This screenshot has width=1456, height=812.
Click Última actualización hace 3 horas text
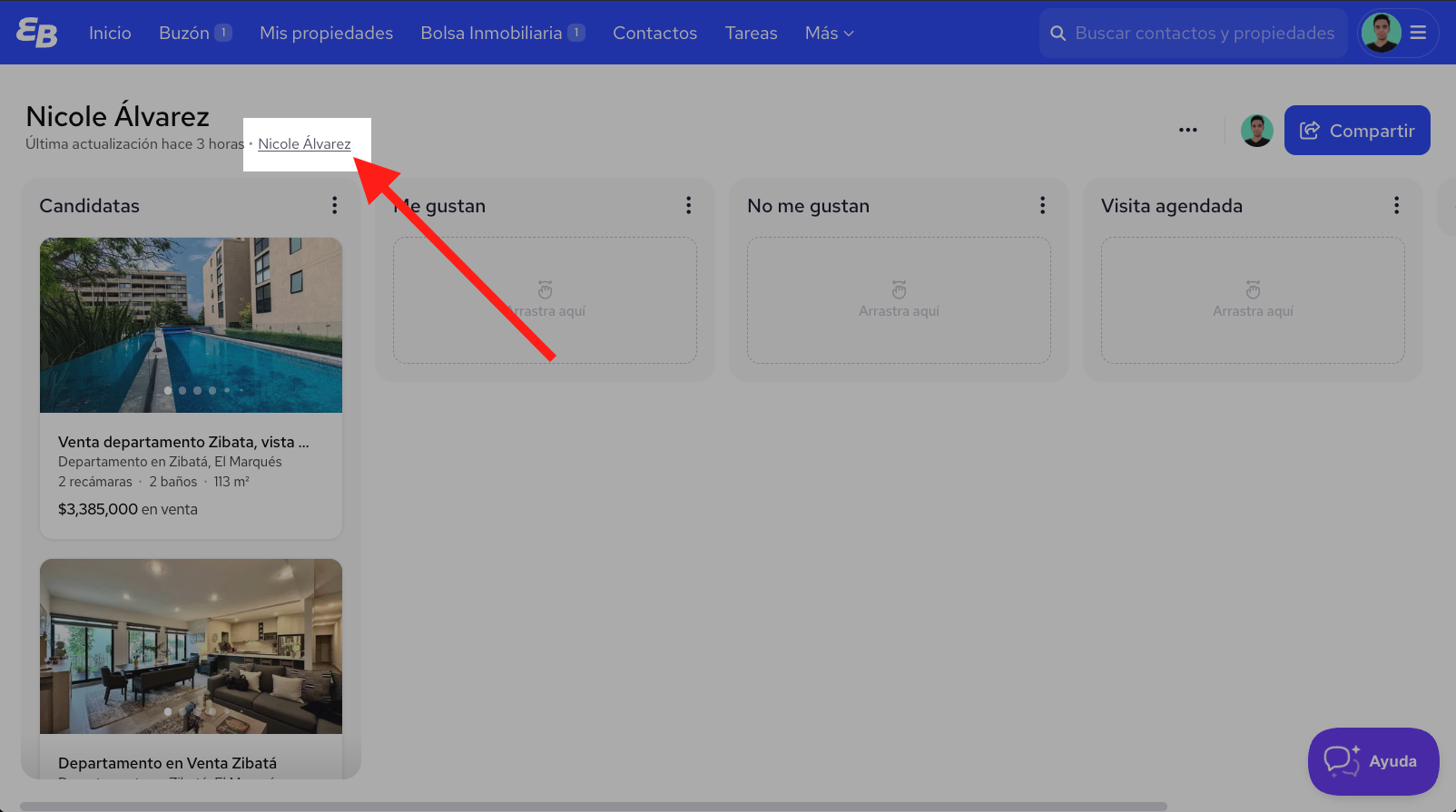134,143
